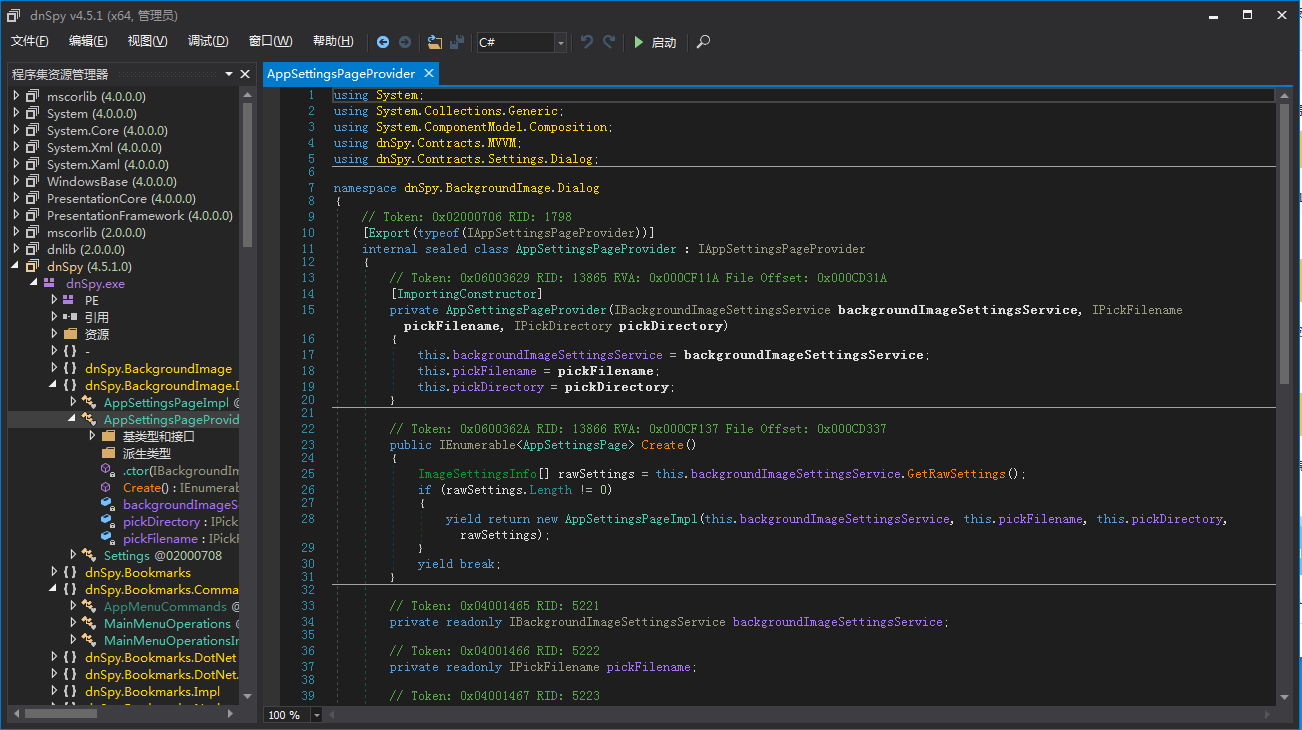The height and width of the screenshot is (730, 1302).
Task: Click the navigate forward arrow icon
Action: coord(405,42)
